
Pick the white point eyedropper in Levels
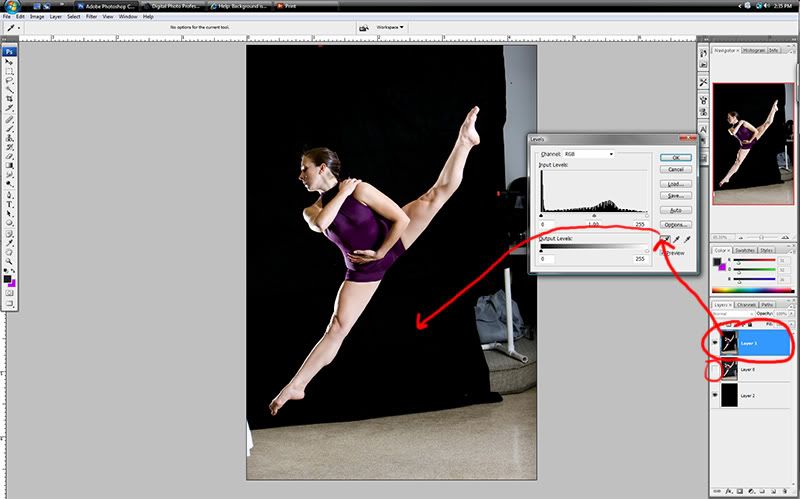pos(688,241)
